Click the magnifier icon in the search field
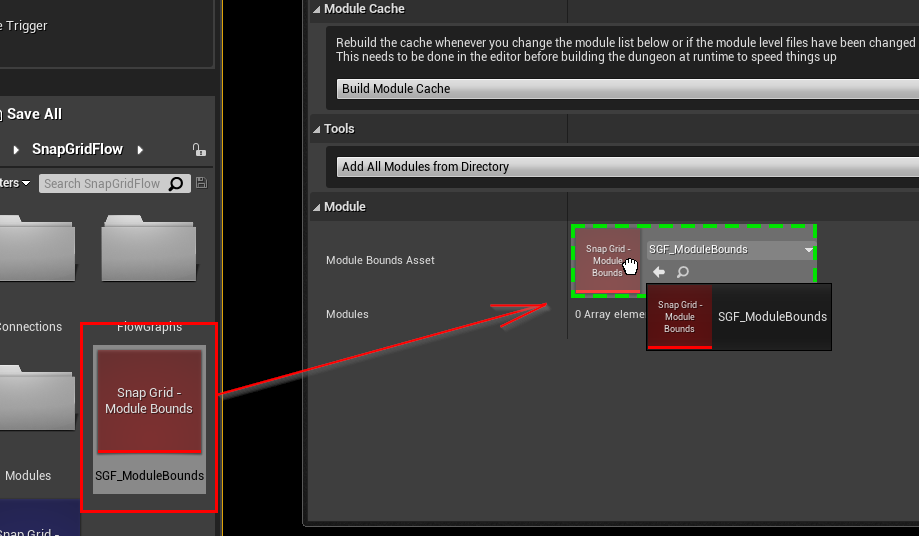This screenshot has width=919, height=536. [x=177, y=183]
